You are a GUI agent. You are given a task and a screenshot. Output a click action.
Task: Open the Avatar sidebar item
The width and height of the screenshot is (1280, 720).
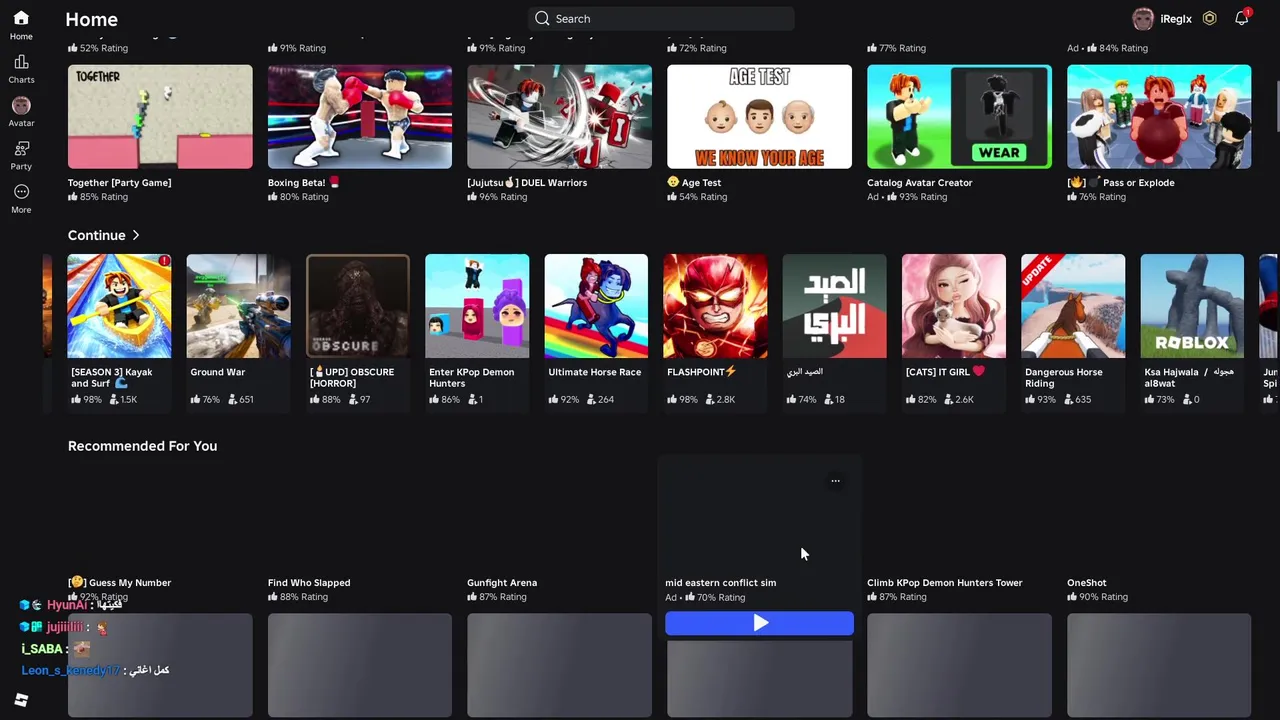pyautogui.click(x=21, y=106)
